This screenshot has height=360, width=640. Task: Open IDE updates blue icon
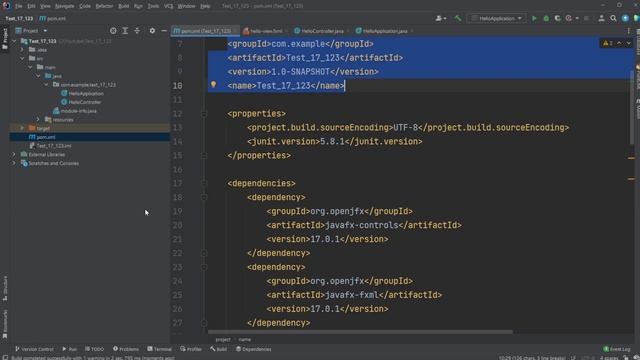tap(625, 18)
